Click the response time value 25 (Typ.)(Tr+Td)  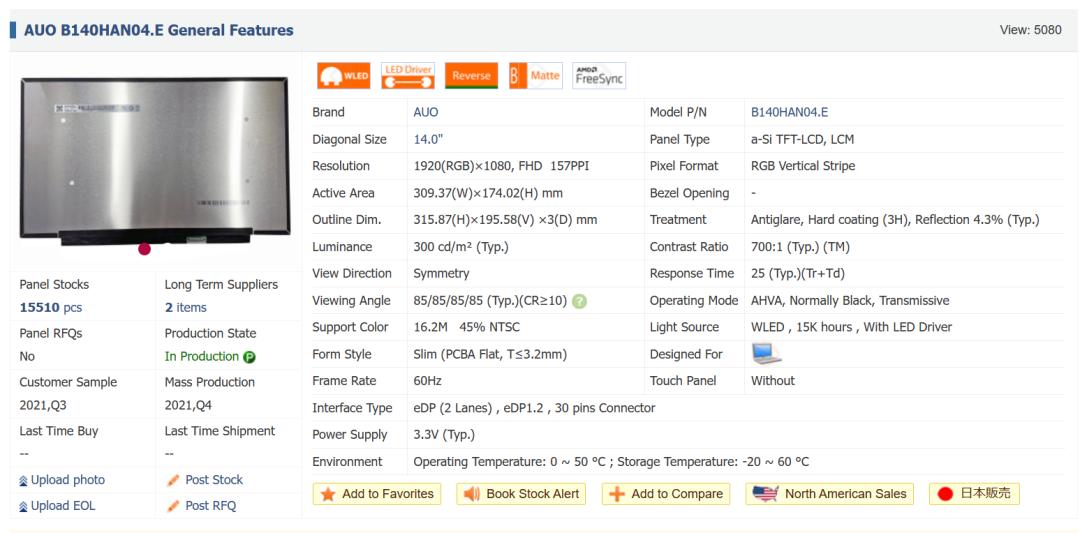pyautogui.click(x=798, y=273)
